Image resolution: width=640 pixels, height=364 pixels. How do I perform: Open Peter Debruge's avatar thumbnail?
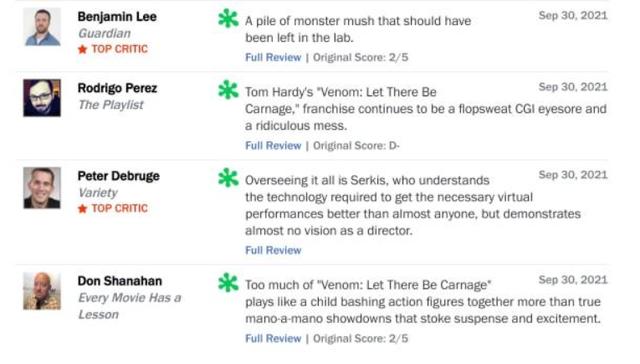tap(42, 188)
